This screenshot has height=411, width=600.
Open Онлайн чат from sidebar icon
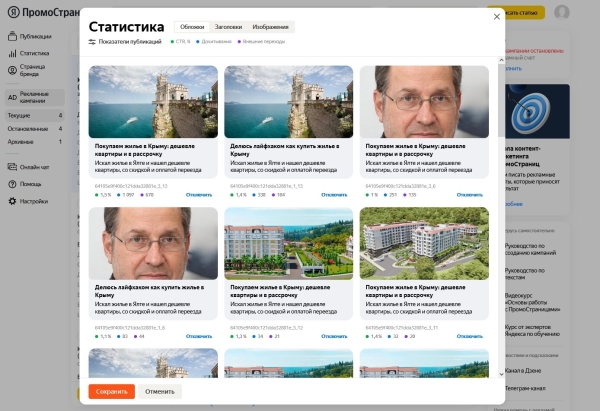click(x=12, y=167)
